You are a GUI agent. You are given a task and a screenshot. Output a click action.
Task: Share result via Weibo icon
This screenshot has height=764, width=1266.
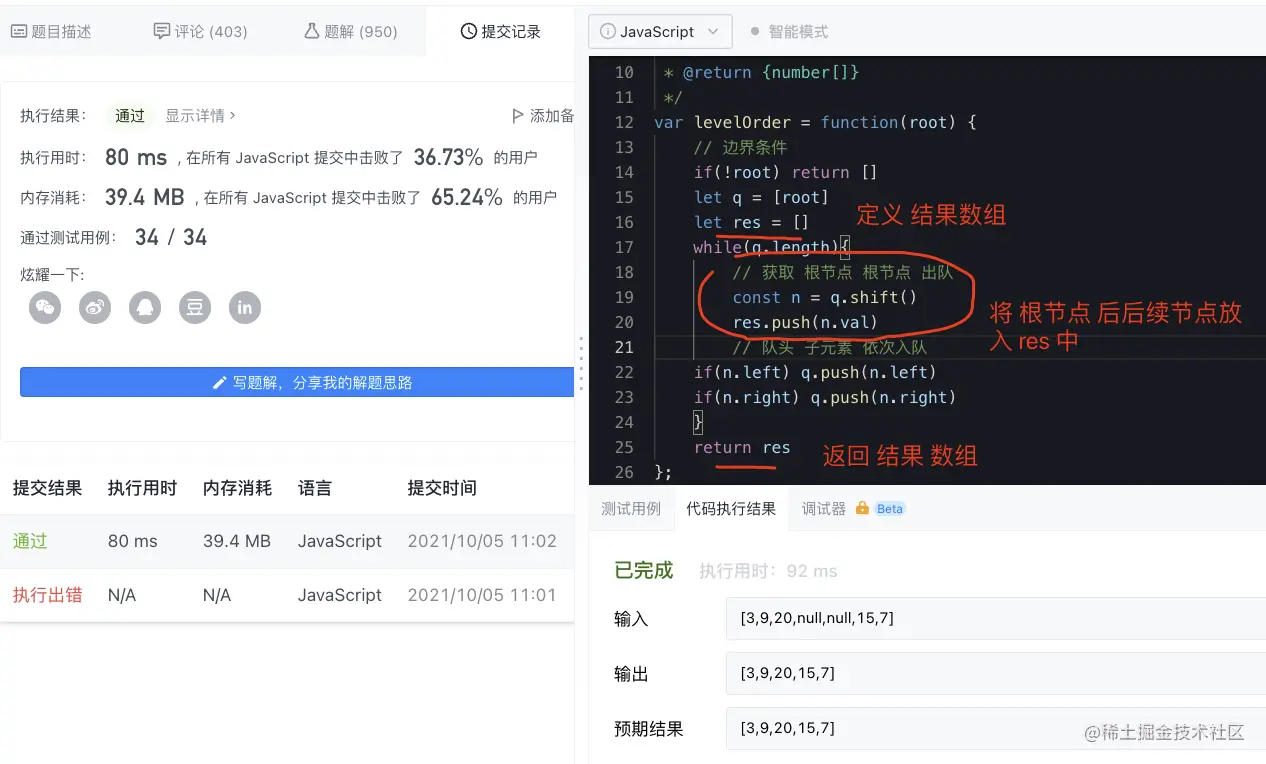pyautogui.click(x=95, y=307)
